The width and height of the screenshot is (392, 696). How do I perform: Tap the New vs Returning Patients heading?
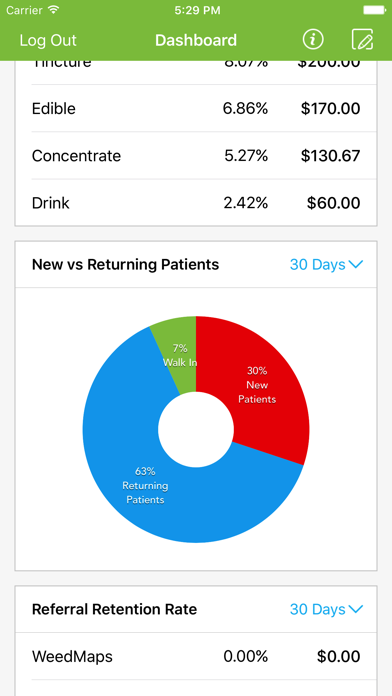click(126, 265)
